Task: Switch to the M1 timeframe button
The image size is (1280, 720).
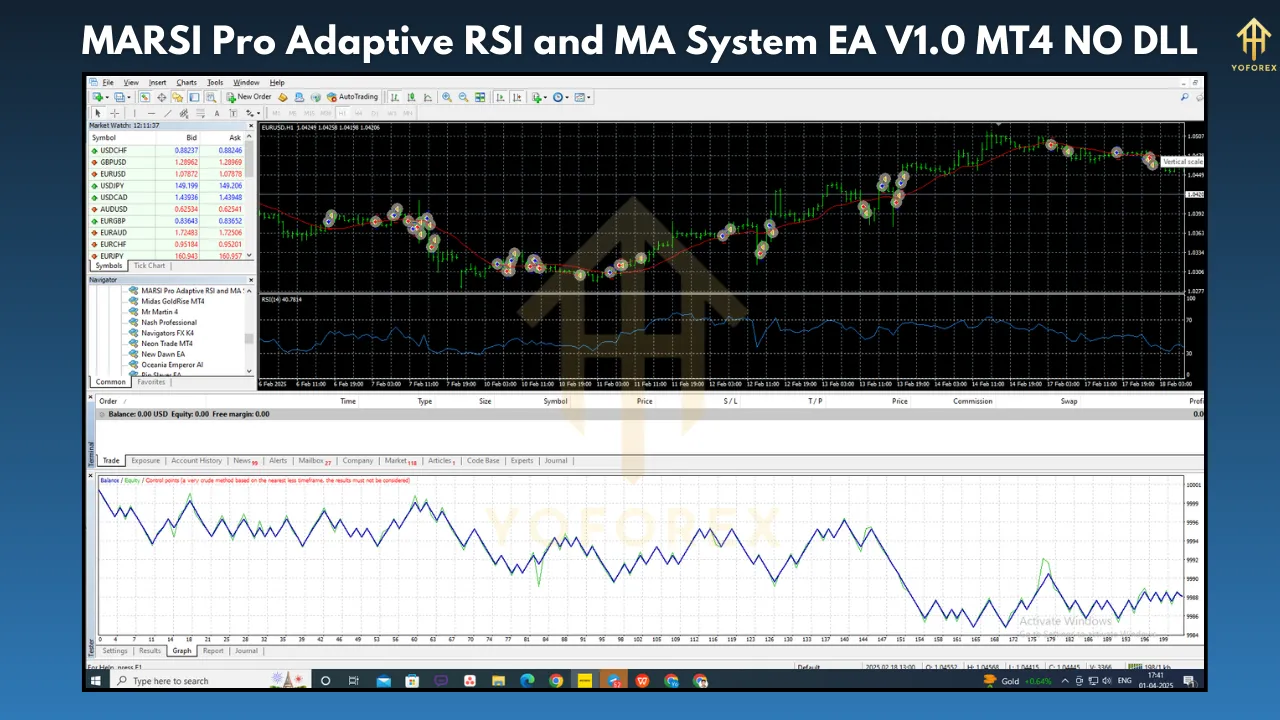Action: (x=276, y=113)
